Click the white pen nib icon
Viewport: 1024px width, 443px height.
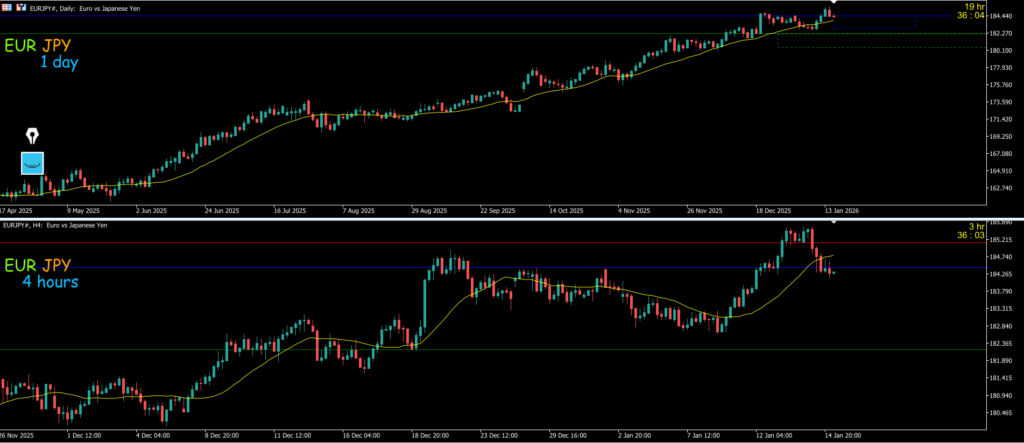coord(33,136)
